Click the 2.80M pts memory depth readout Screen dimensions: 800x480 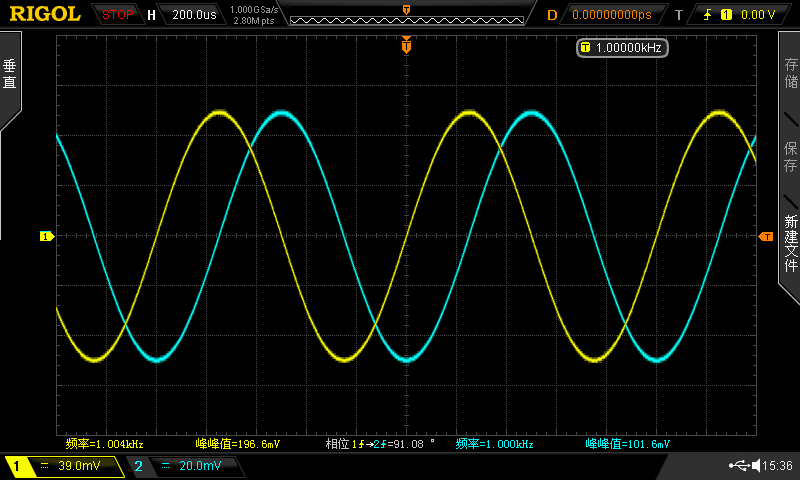[x=254, y=21]
